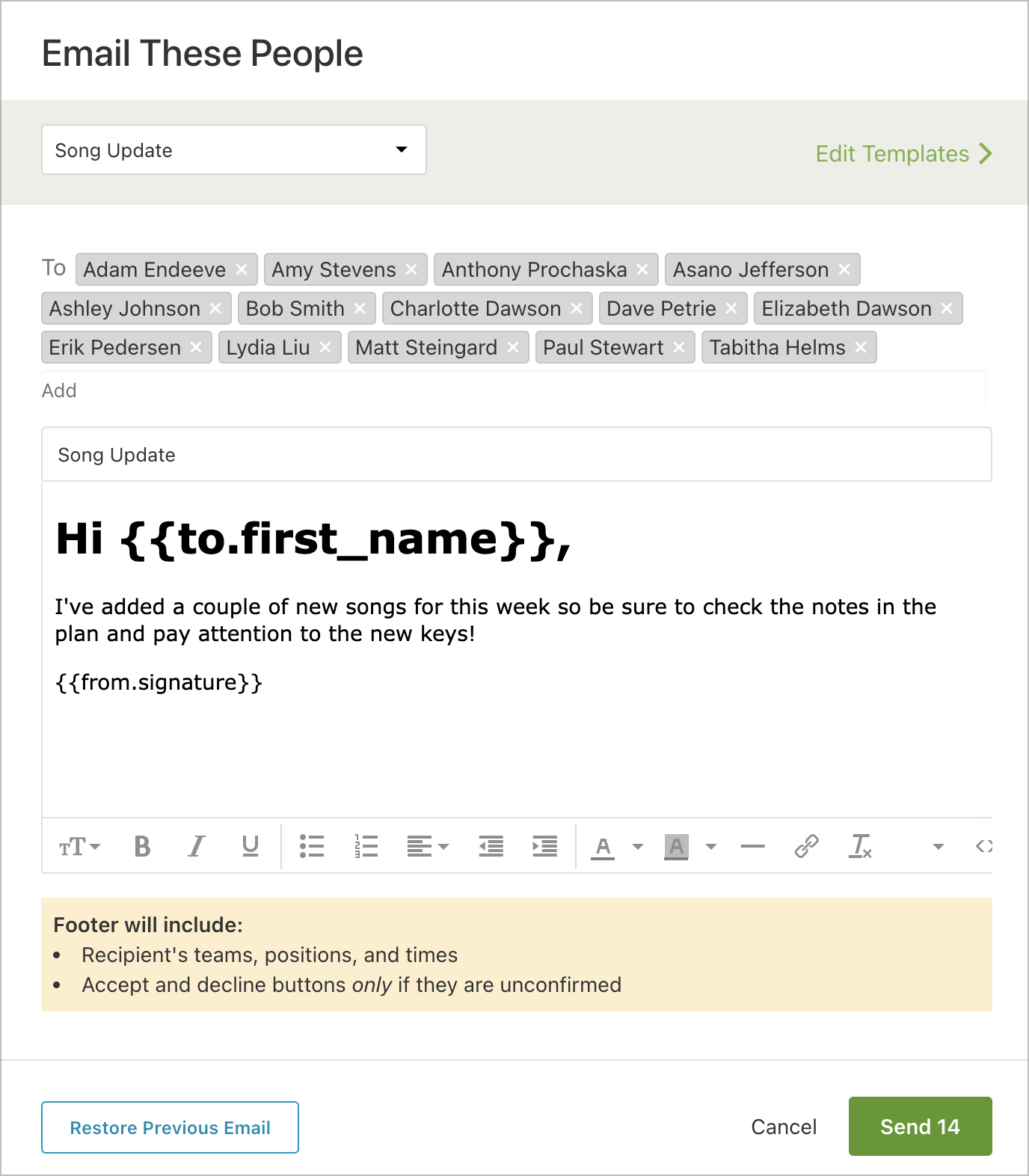Click the Add recipient field
Image resolution: width=1029 pixels, height=1176 pixels.
pos(513,391)
